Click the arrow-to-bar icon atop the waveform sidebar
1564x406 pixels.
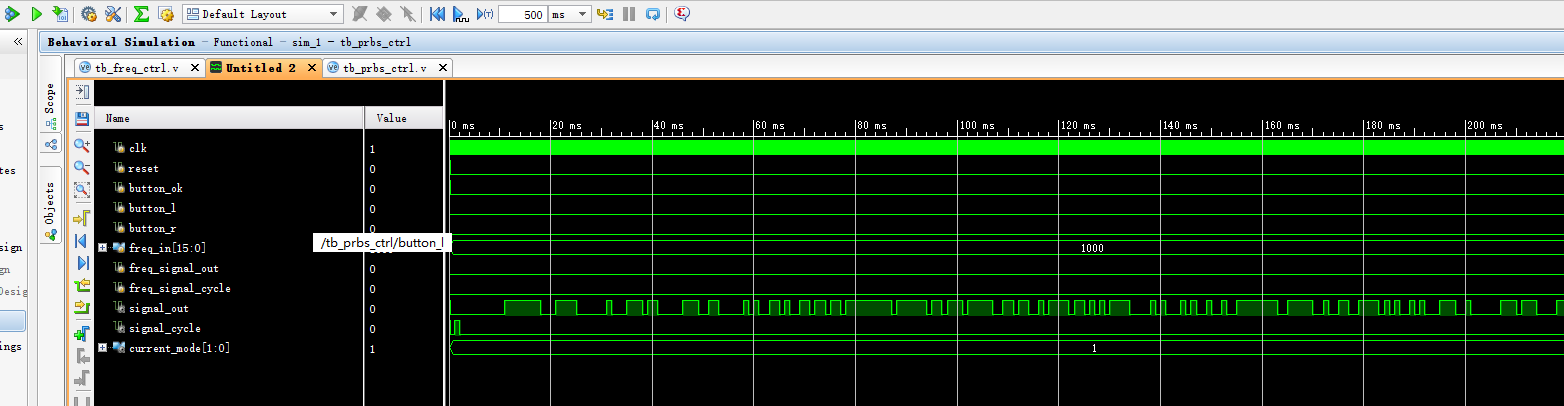pos(82,91)
